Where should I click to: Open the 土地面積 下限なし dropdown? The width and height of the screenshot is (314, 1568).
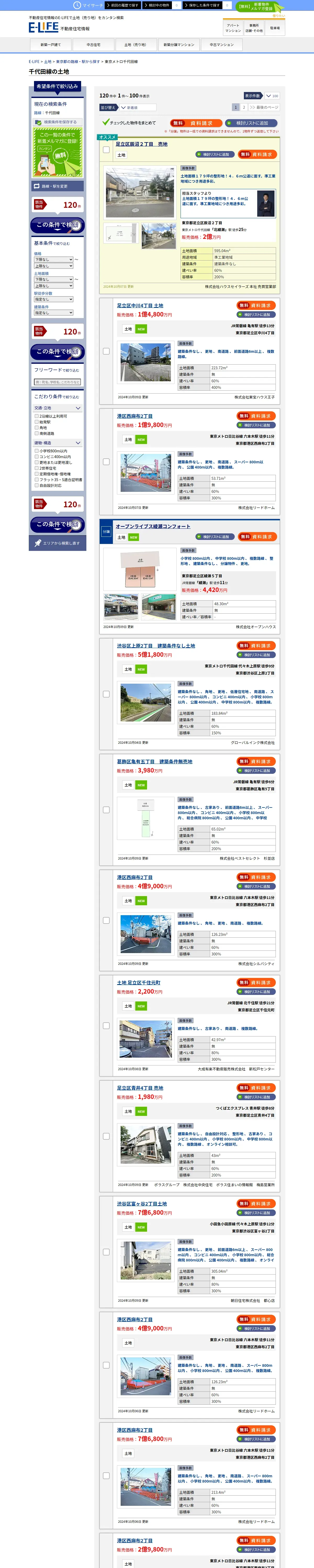(54, 279)
